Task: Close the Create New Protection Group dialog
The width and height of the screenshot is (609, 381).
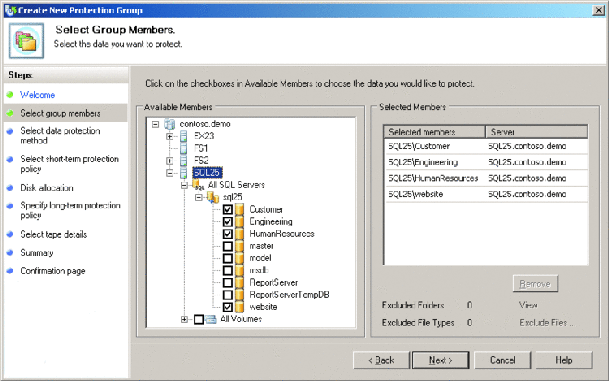Action: point(599,10)
